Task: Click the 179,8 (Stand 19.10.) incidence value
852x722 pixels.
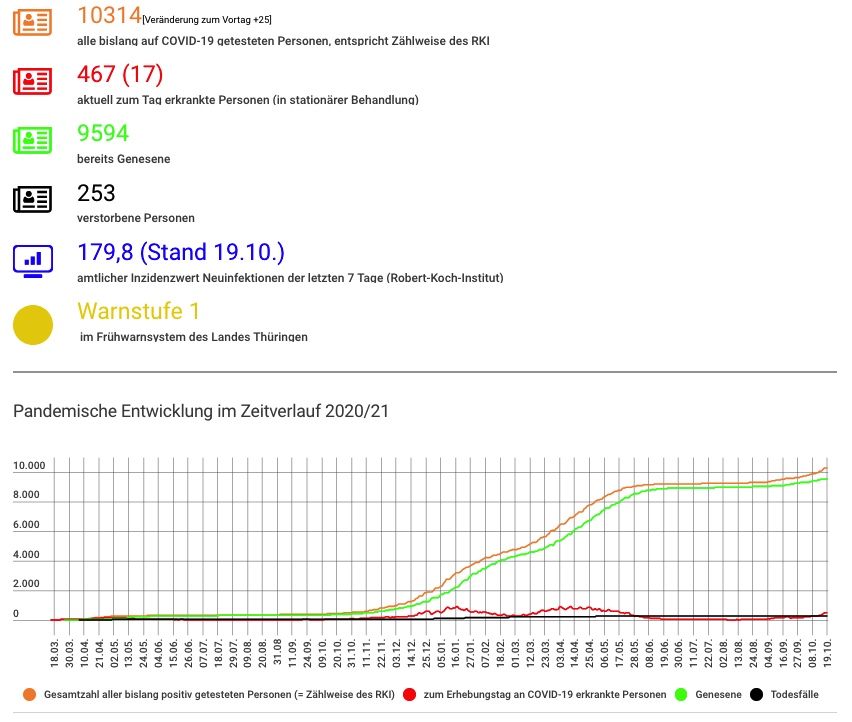Action: 181,252
